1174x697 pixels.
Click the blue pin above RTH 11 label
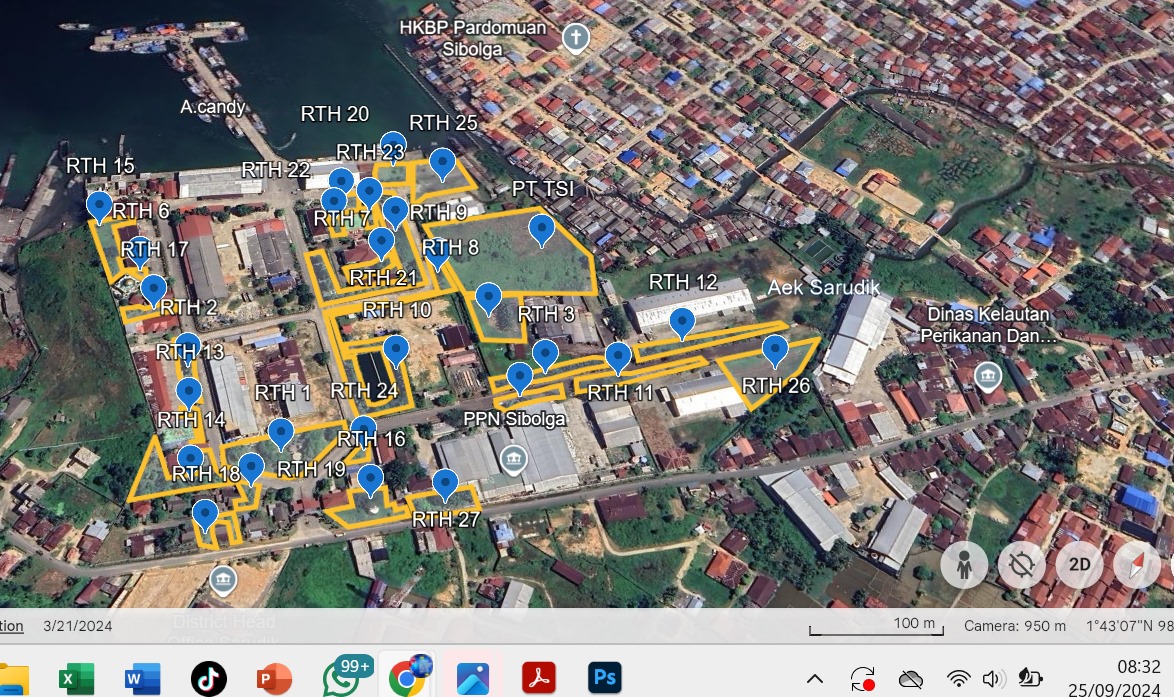(618, 357)
